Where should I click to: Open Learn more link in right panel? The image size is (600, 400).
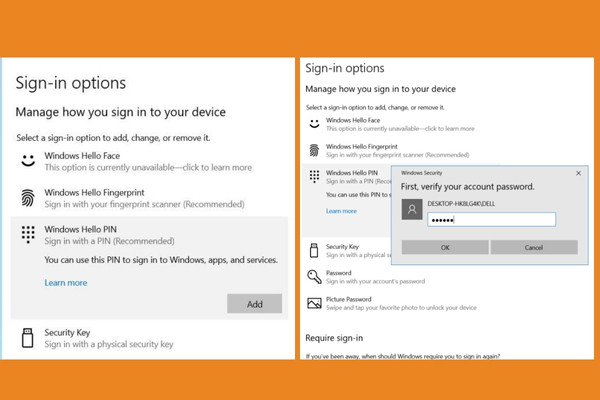tap(341, 211)
